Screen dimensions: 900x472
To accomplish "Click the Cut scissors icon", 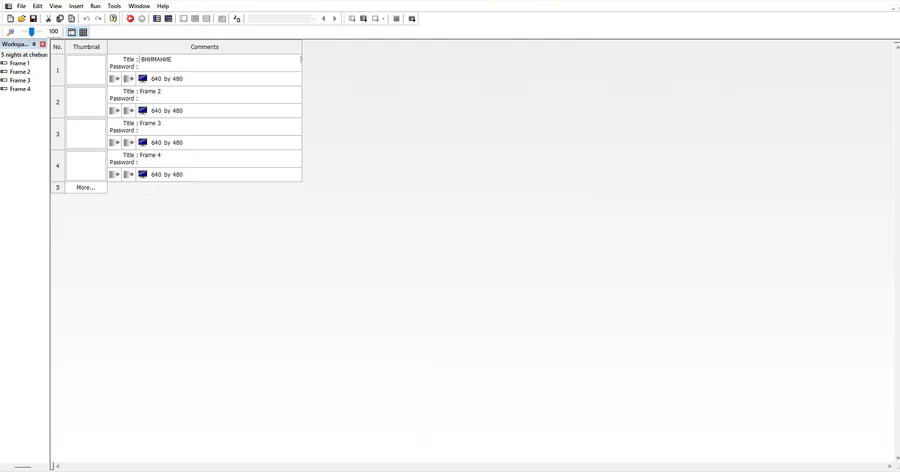I will tap(48, 19).
